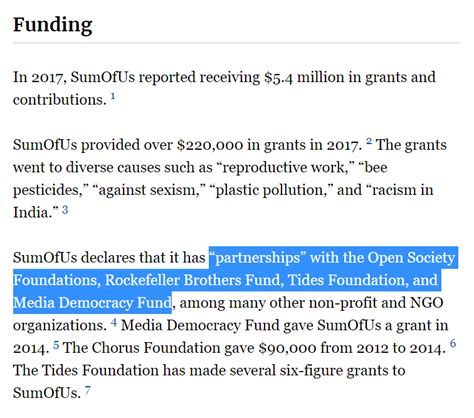This screenshot has width=474, height=418.
Task: Click the phrase "six-figure grants"
Action: click(335, 371)
